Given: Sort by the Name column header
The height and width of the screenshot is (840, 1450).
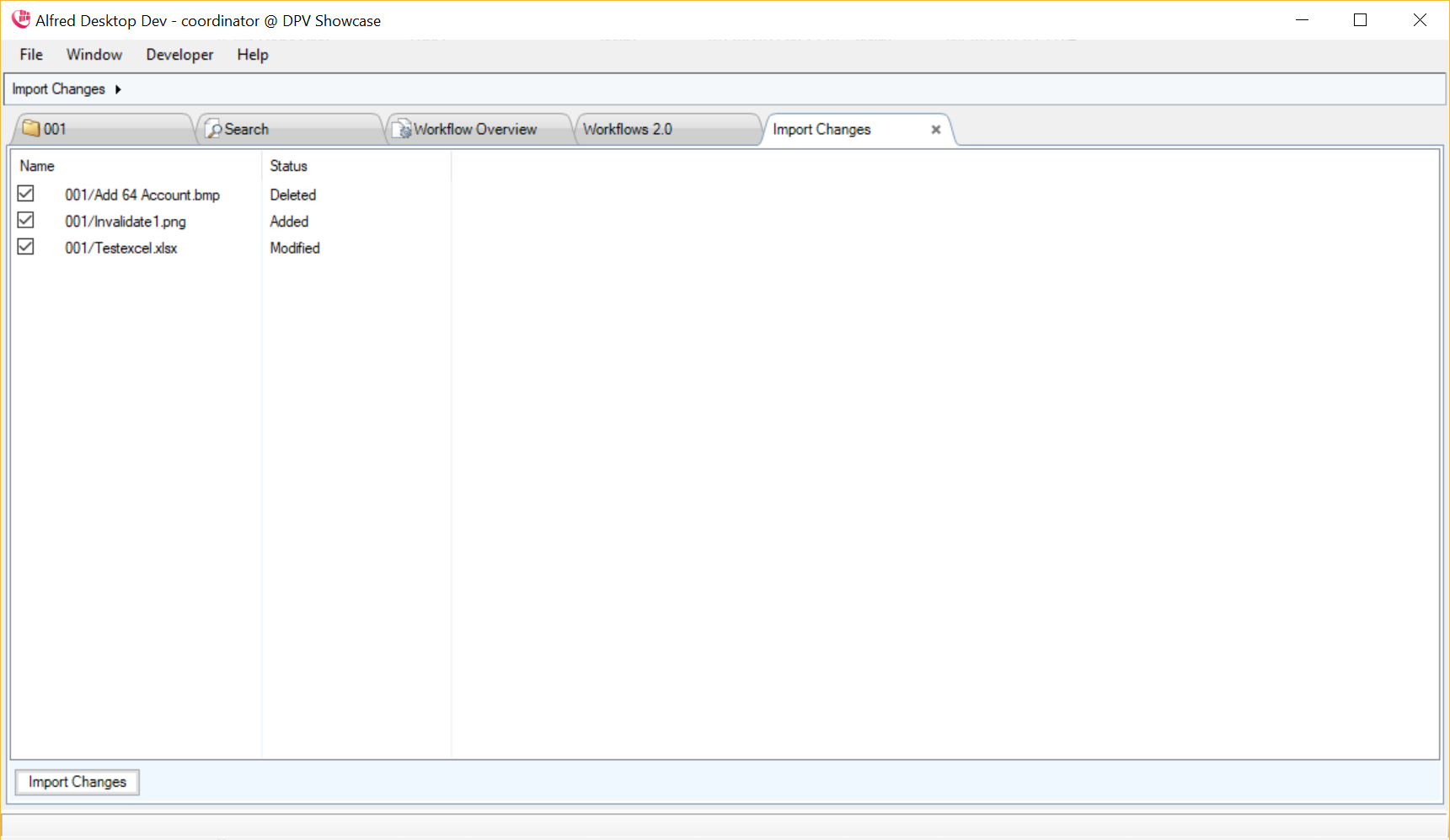Looking at the screenshot, I should (x=37, y=166).
